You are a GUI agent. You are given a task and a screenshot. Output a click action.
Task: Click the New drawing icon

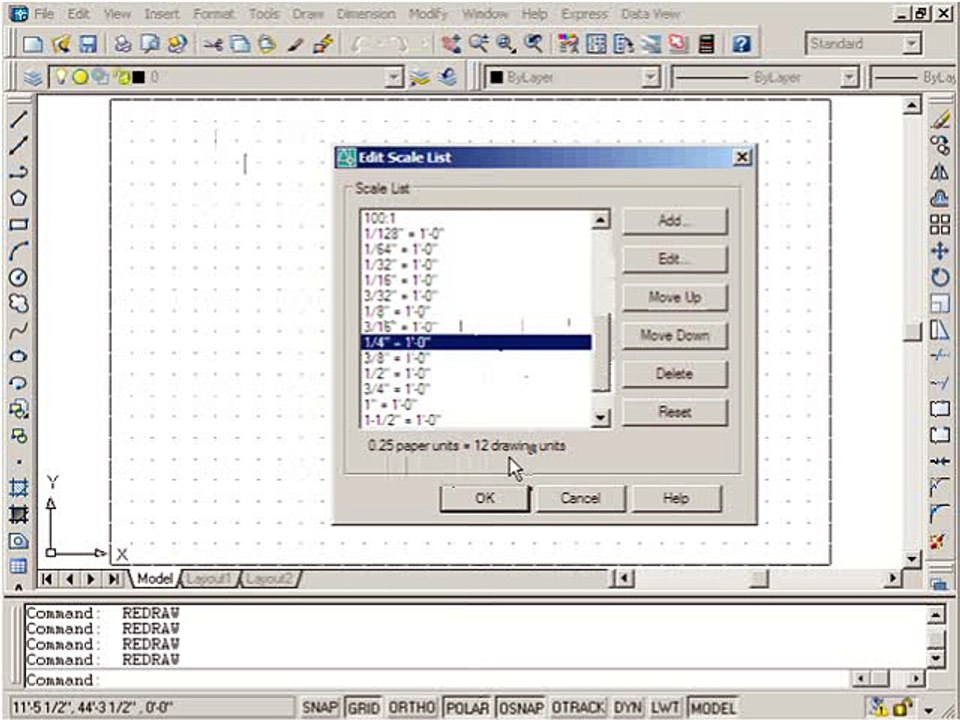tap(32, 43)
